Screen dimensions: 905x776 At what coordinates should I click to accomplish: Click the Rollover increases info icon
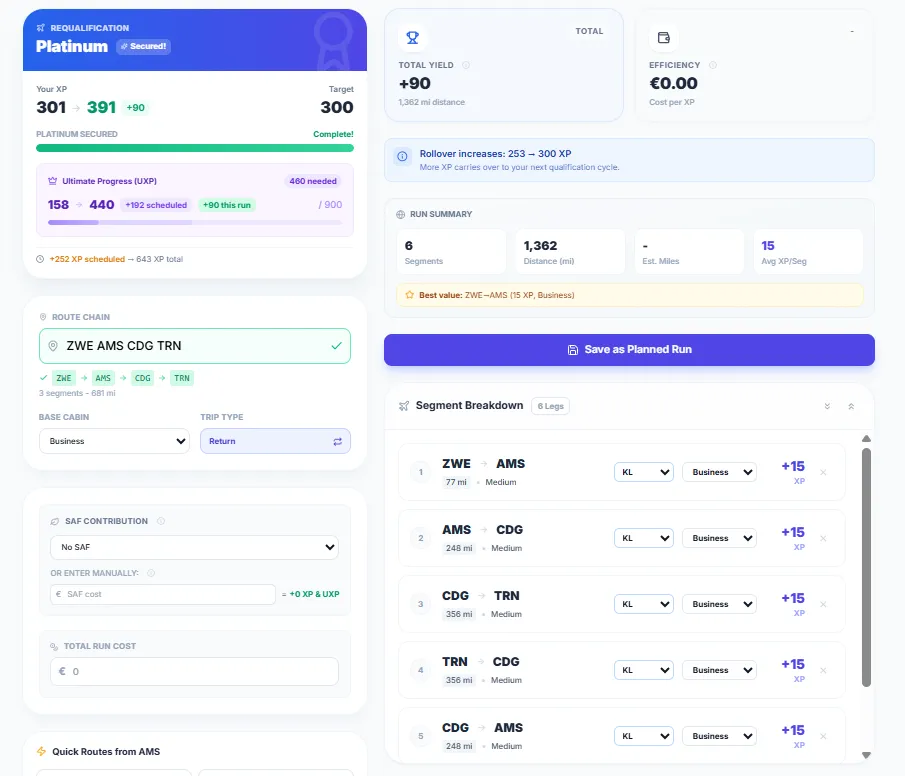tap(402, 156)
